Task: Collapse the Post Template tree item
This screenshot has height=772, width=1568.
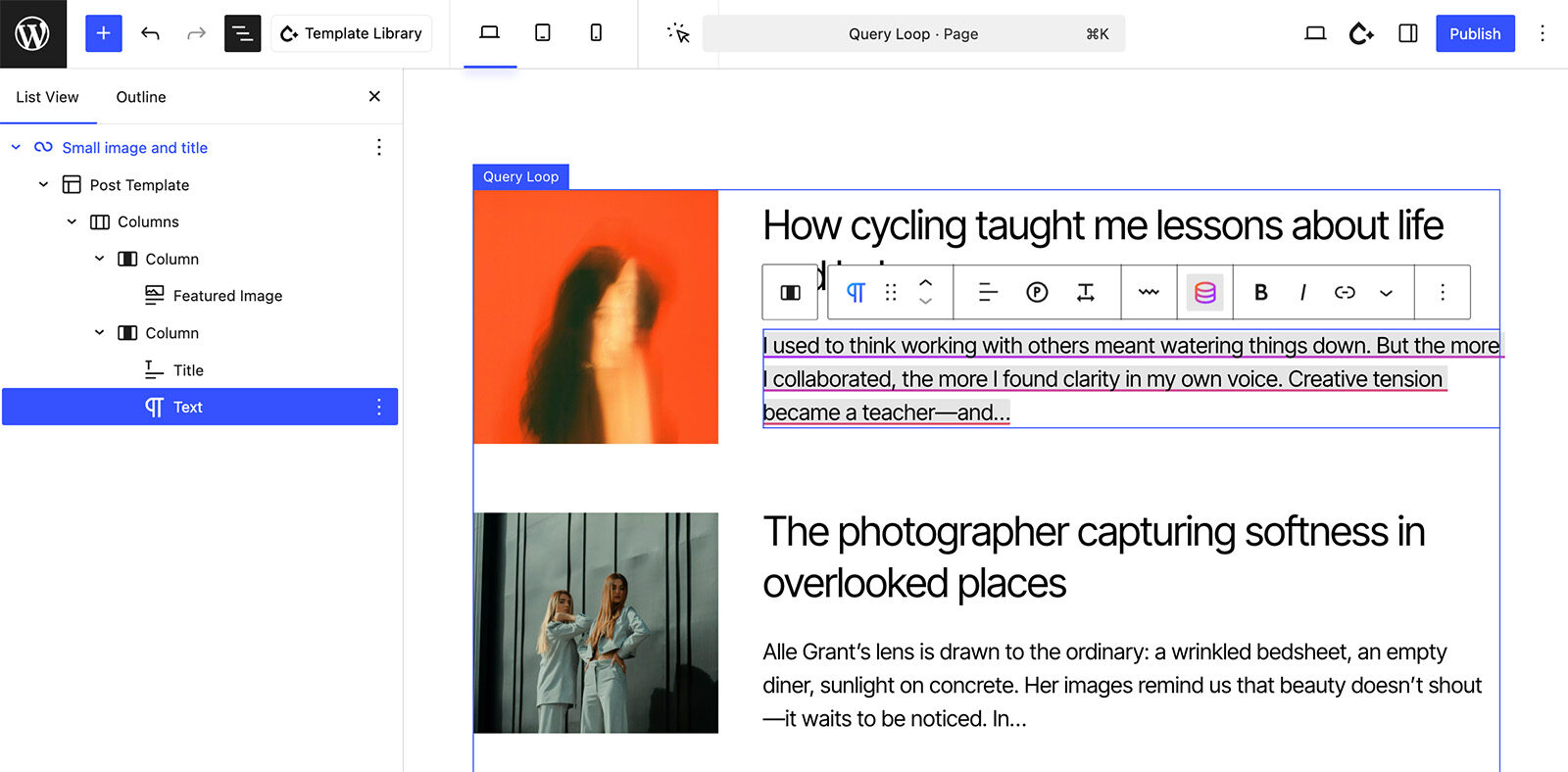Action: point(43,184)
